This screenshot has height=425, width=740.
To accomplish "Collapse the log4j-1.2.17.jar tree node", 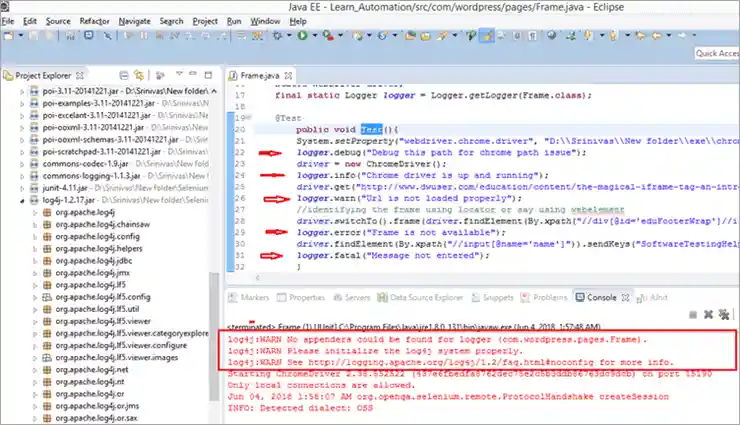I will click(22, 200).
